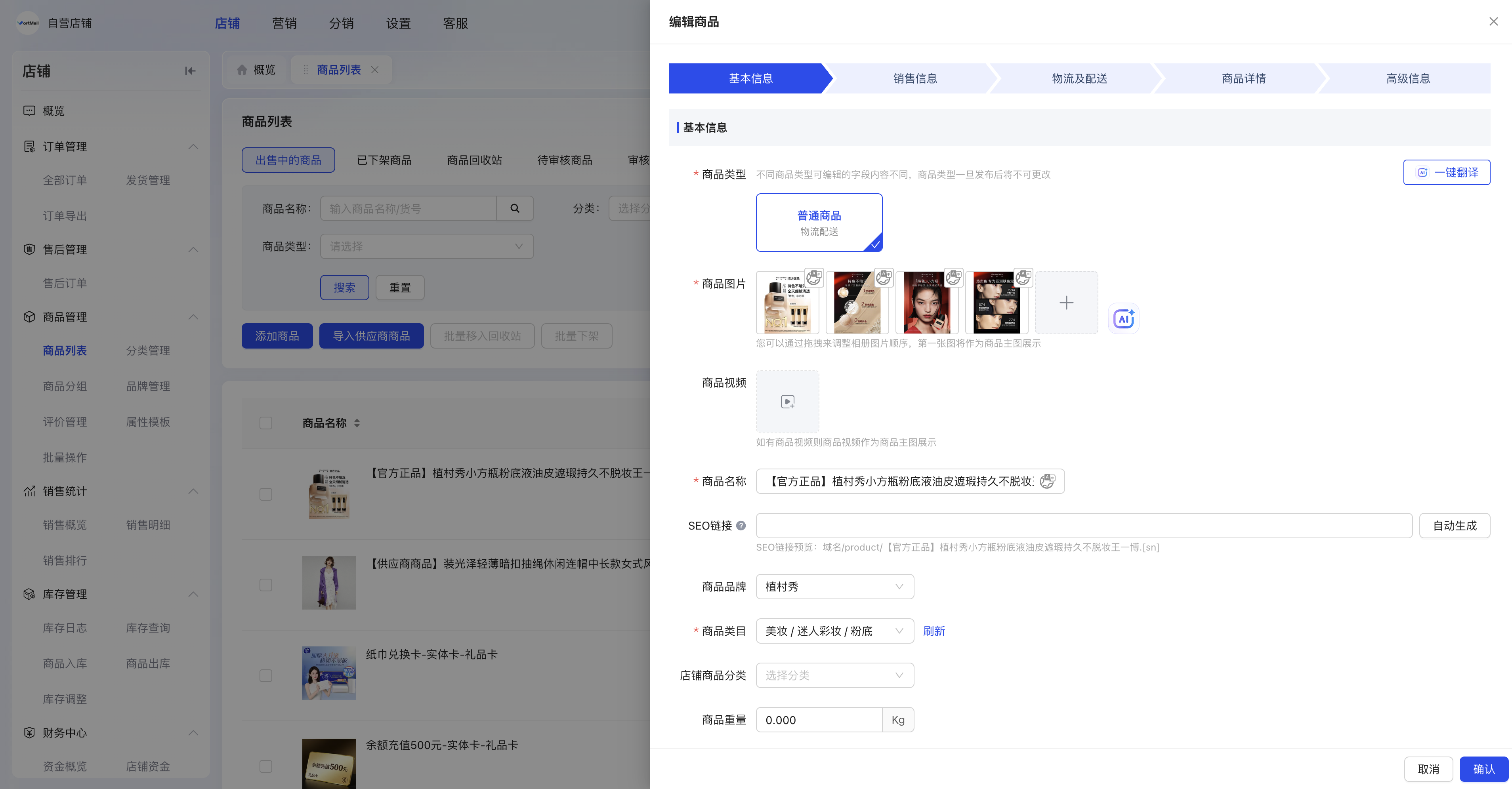1512x789 pixels.
Task: Click the home icon on 概览 tab
Action: point(242,70)
